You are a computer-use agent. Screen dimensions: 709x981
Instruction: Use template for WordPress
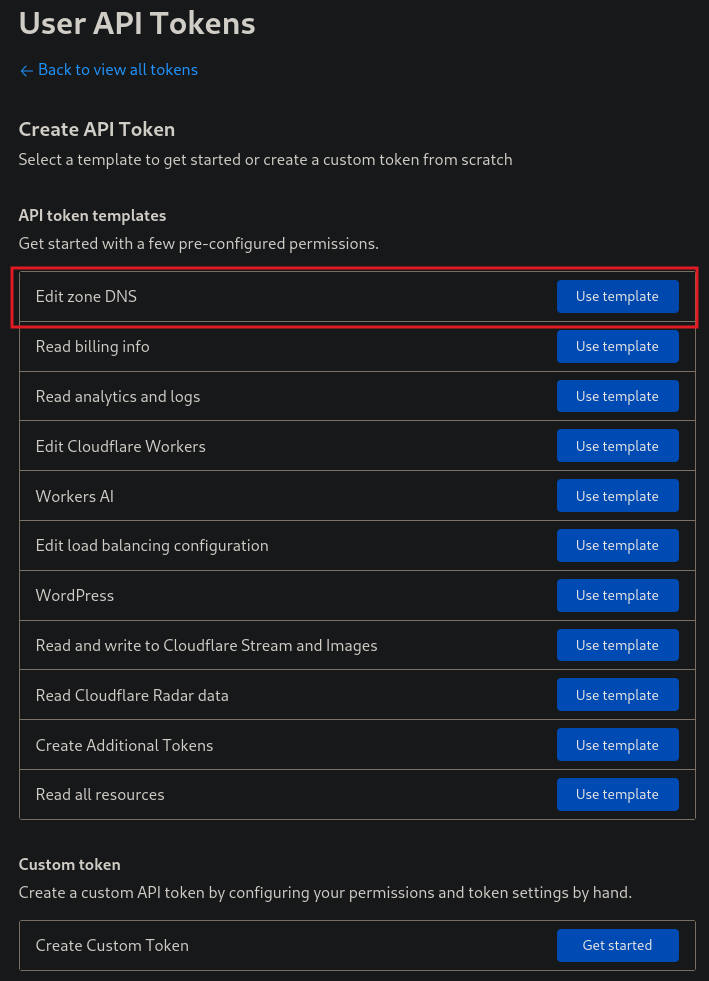pyautogui.click(x=618, y=596)
